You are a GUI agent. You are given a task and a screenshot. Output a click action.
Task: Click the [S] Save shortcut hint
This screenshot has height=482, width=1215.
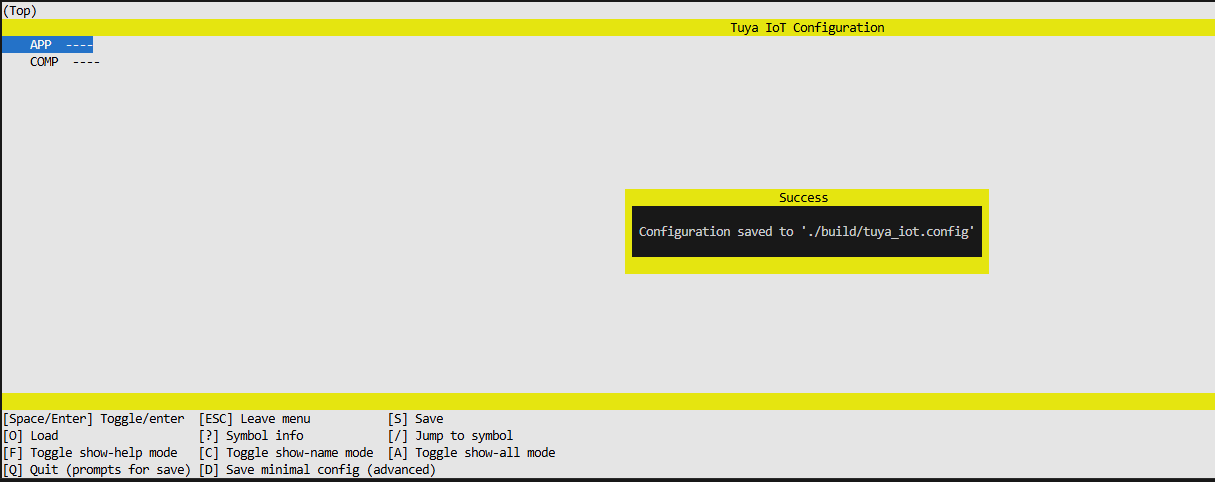click(x=415, y=419)
